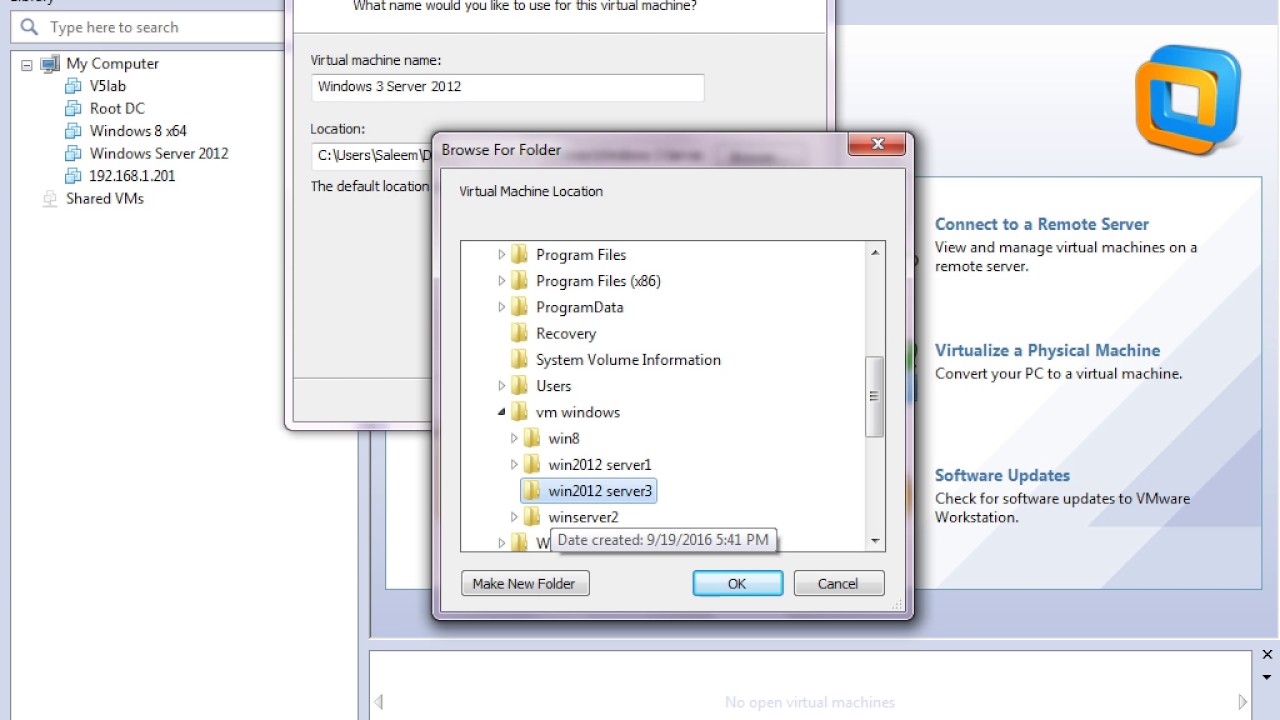Screen dimensions: 1280x720
Task: Expand the winserver2 folder node
Action: (515, 517)
